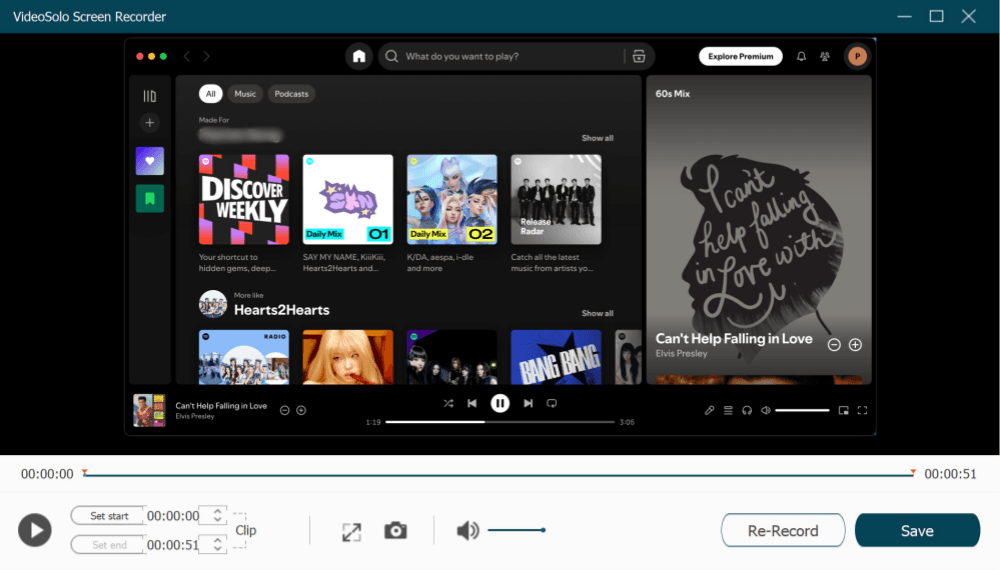Open the miniplayer icon

click(843, 411)
